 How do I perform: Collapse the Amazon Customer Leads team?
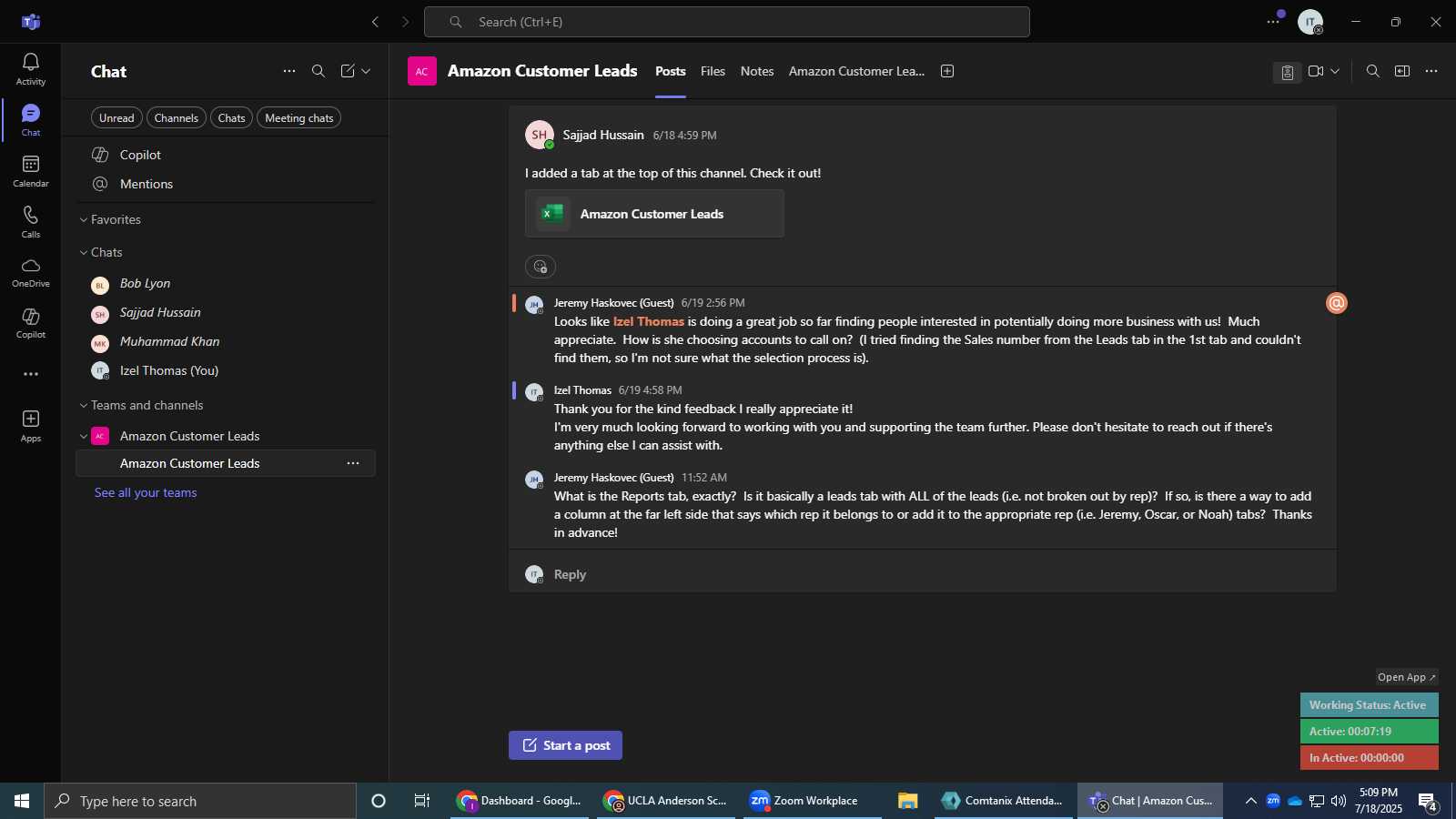tap(84, 436)
